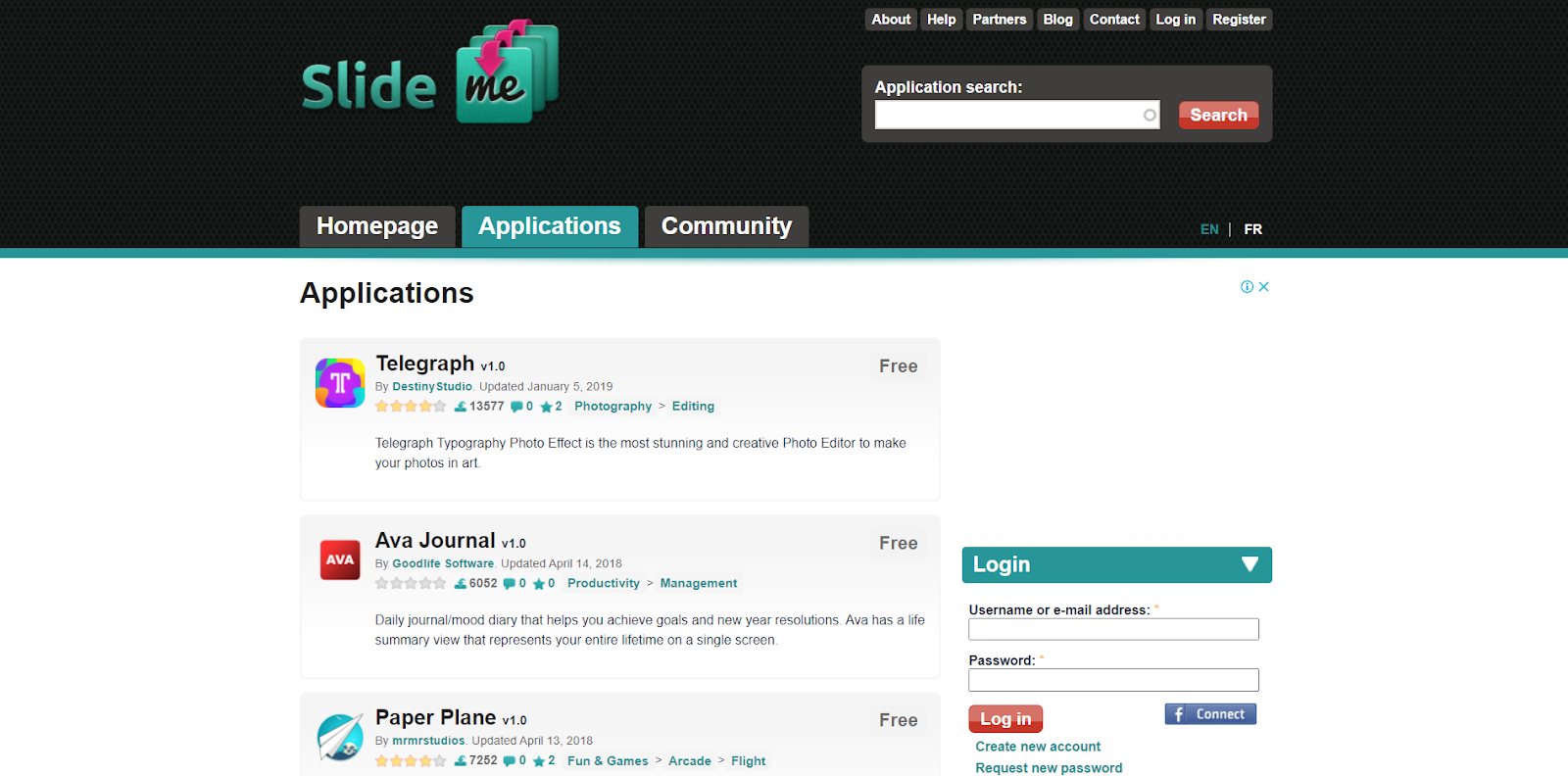Click the Free price label for Paper Plane
The height and width of the screenshot is (776, 1568).
tap(899, 721)
